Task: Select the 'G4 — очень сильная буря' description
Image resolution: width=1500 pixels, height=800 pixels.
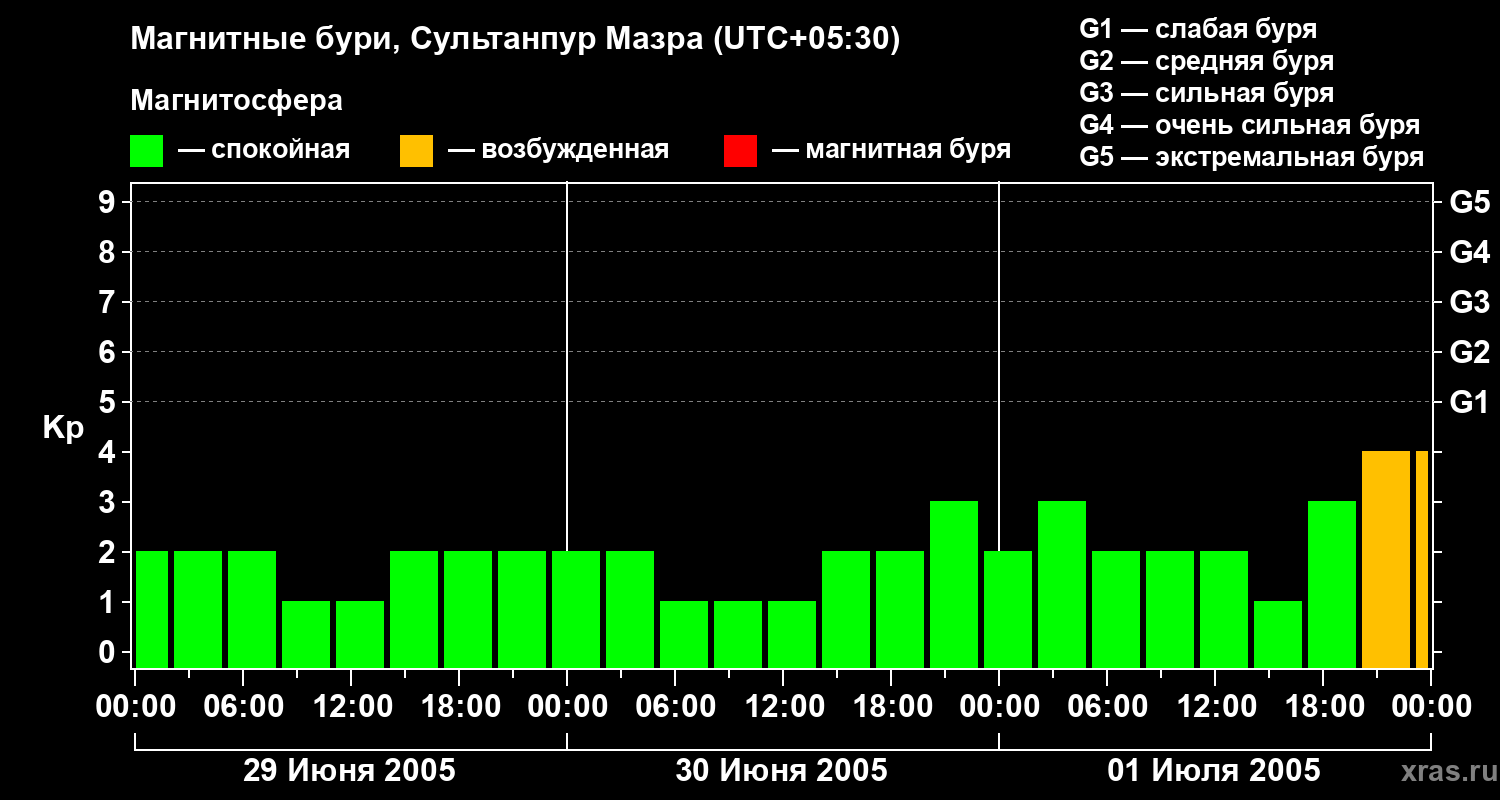Action: click(x=1250, y=125)
